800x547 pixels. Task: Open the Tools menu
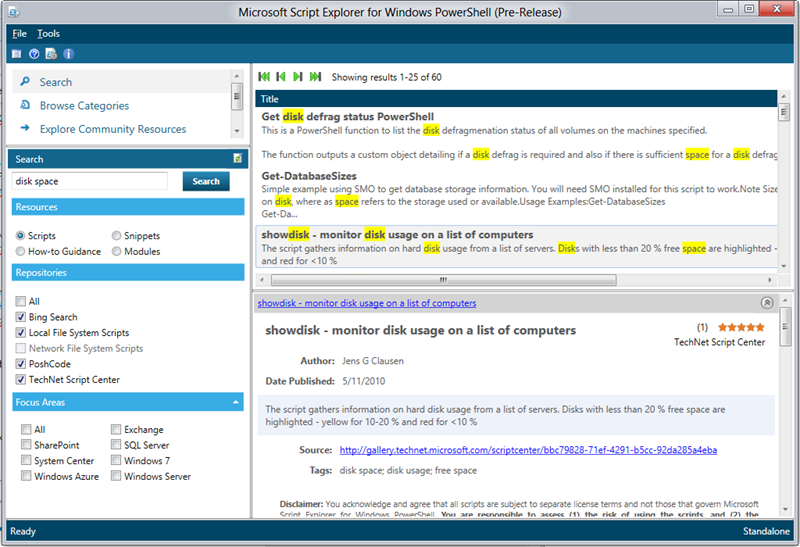pyautogui.click(x=48, y=34)
